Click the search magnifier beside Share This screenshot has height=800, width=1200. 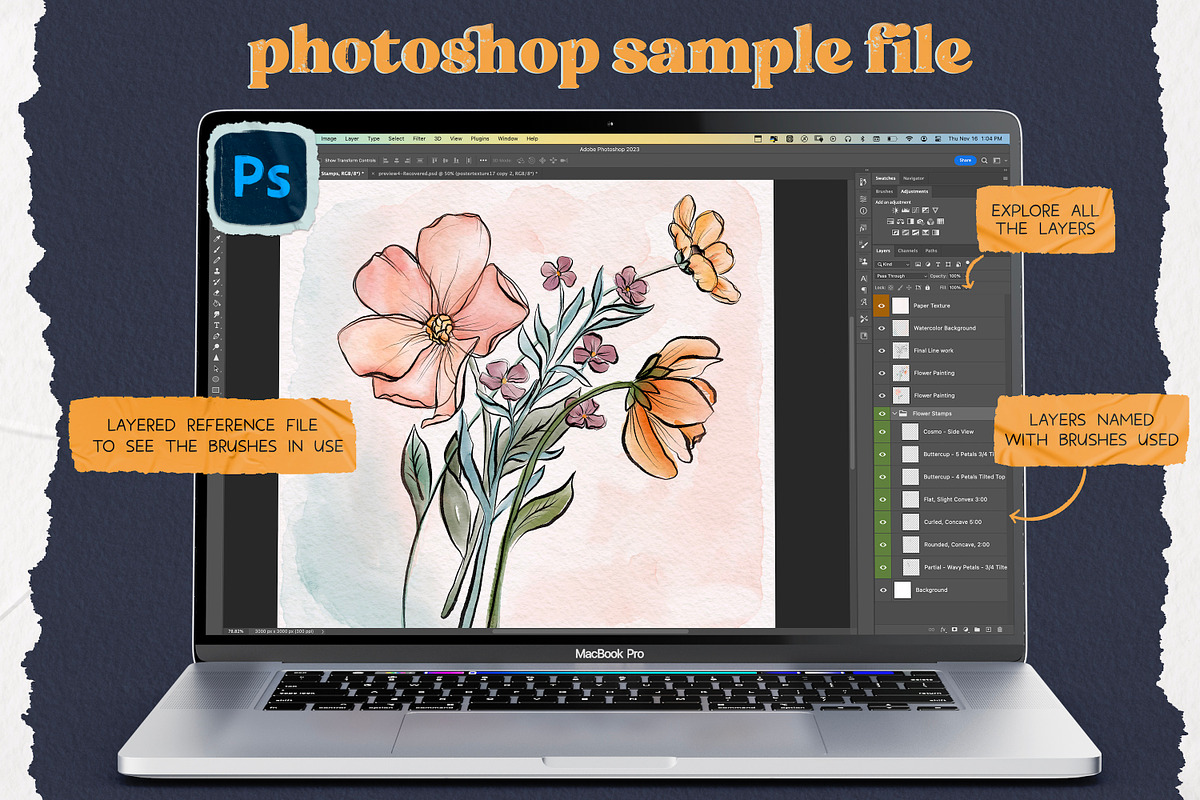coord(984,160)
